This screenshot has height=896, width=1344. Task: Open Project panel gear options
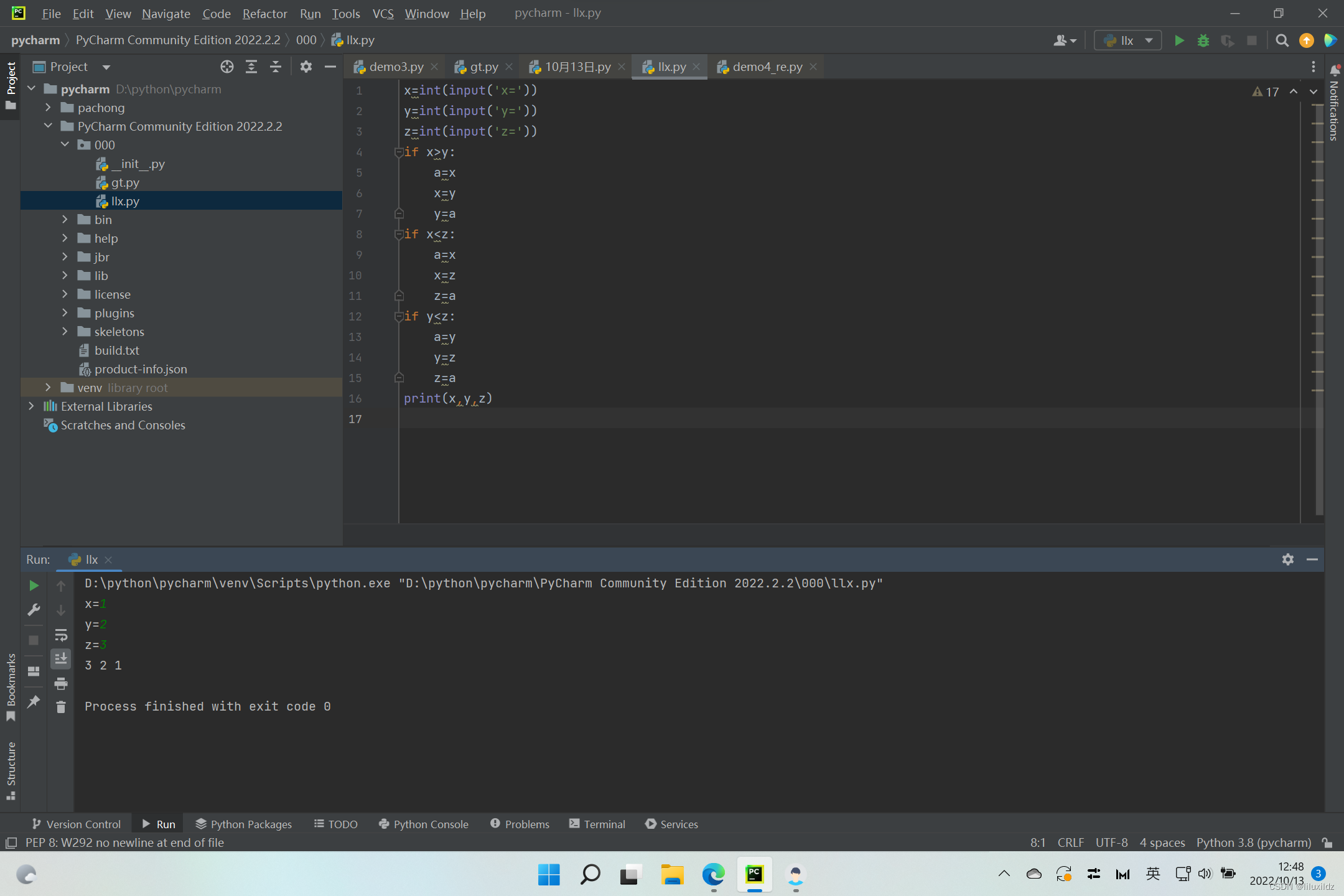point(306,67)
